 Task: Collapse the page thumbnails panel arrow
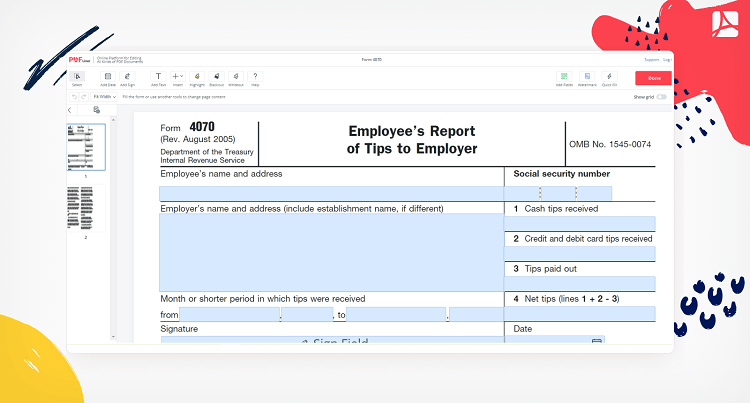(70, 110)
